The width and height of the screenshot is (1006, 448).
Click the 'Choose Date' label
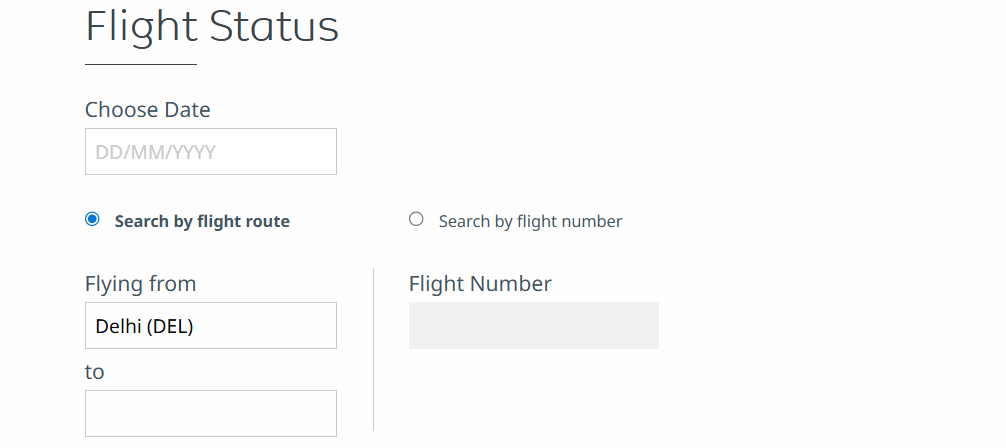[148, 110]
